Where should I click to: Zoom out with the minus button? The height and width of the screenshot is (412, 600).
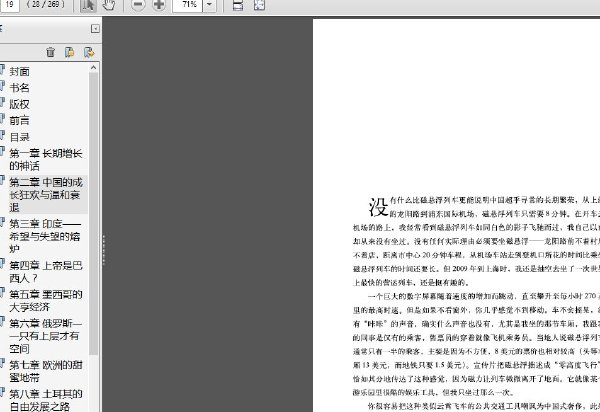pyautogui.click(x=138, y=5)
